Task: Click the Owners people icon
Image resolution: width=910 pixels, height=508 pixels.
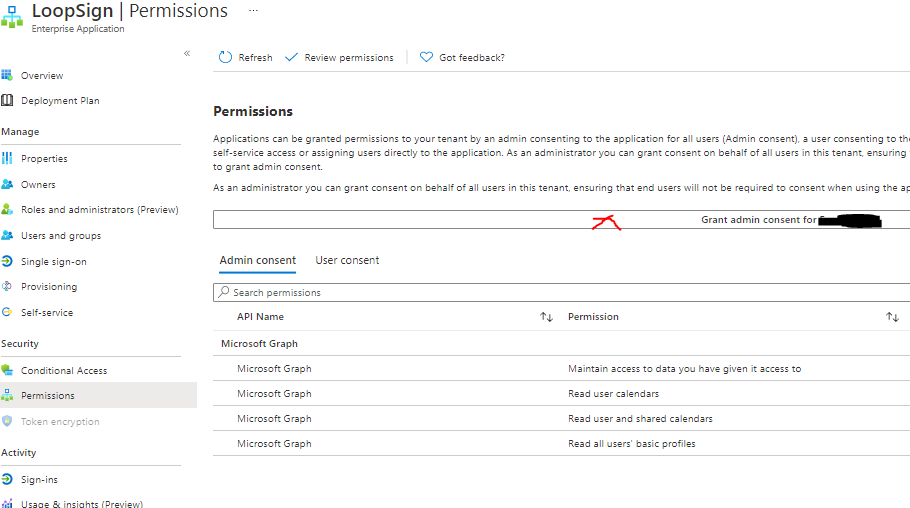Action: (x=7, y=184)
